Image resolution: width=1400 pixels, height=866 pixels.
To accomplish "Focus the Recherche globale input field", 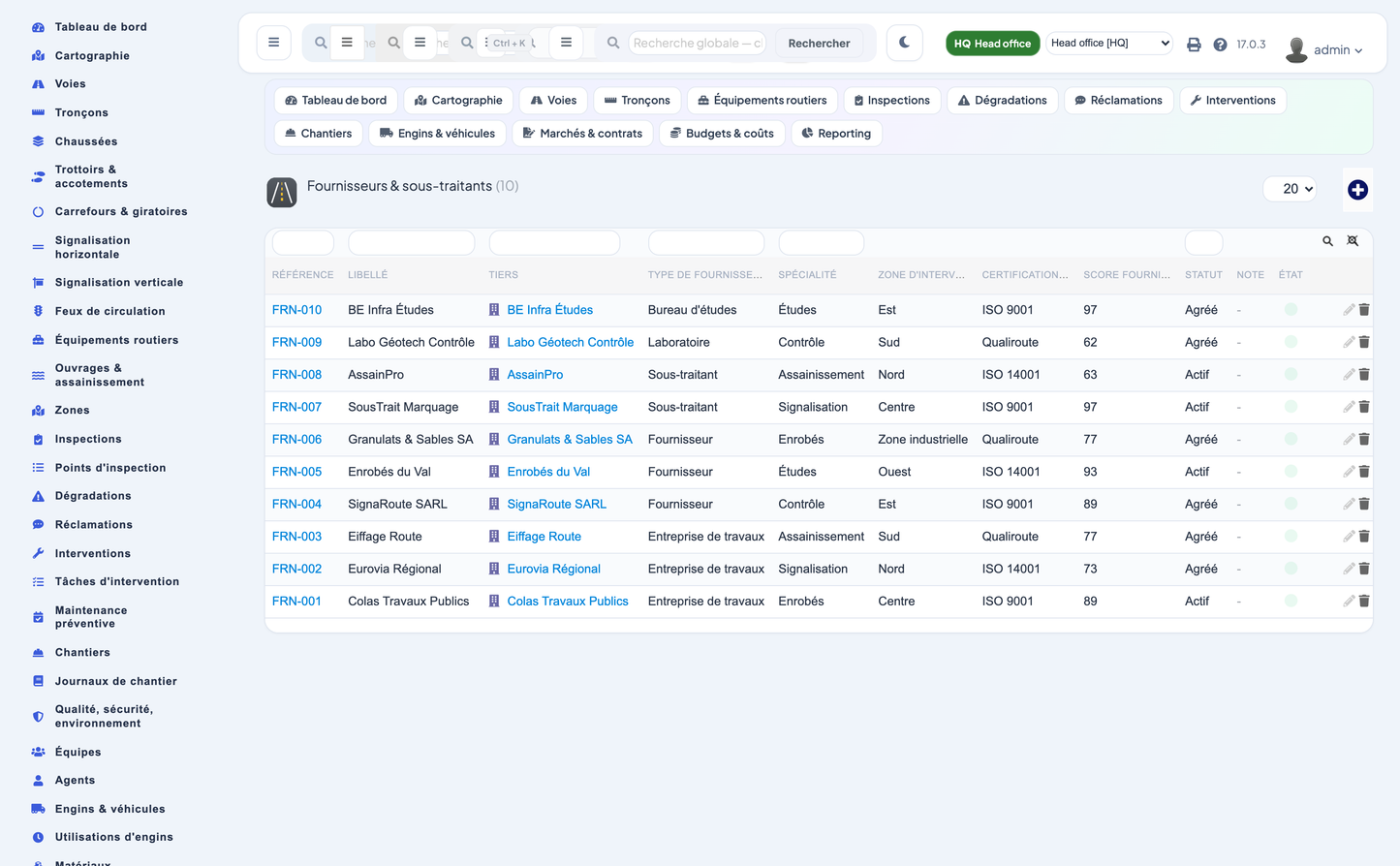I will pyautogui.click(x=697, y=43).
